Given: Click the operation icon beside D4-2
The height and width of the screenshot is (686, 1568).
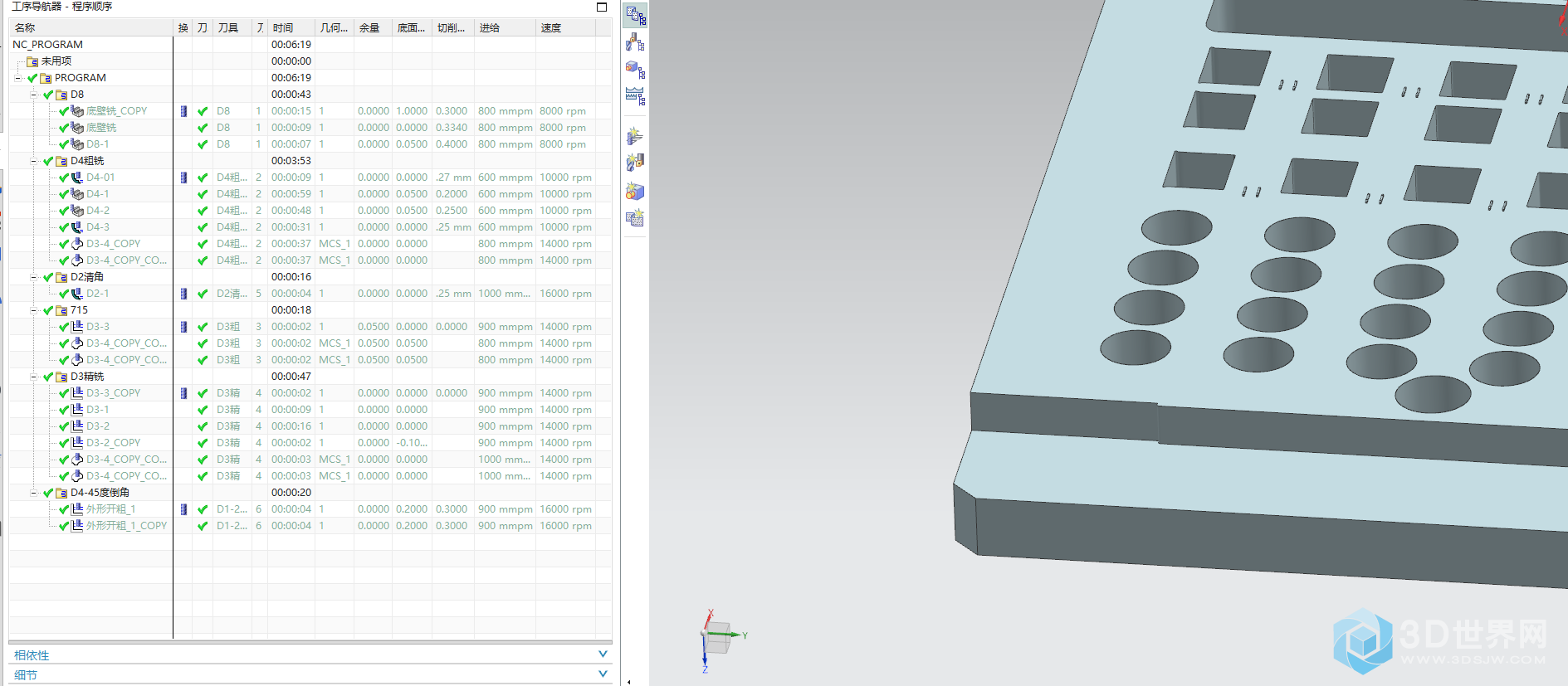Looking at the screenshot, I should pyautogui.click(x=77, y=210).
